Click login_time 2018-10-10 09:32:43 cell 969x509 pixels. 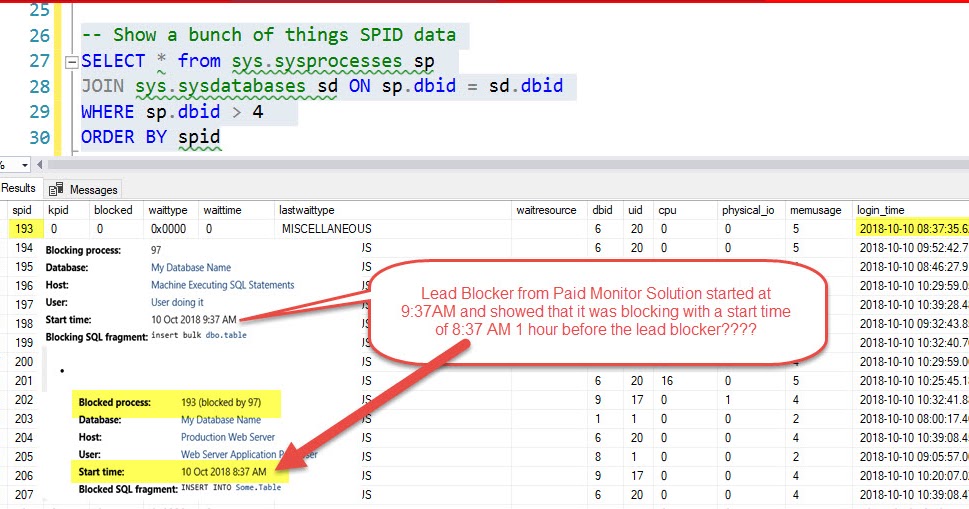[x=914, y=324]
